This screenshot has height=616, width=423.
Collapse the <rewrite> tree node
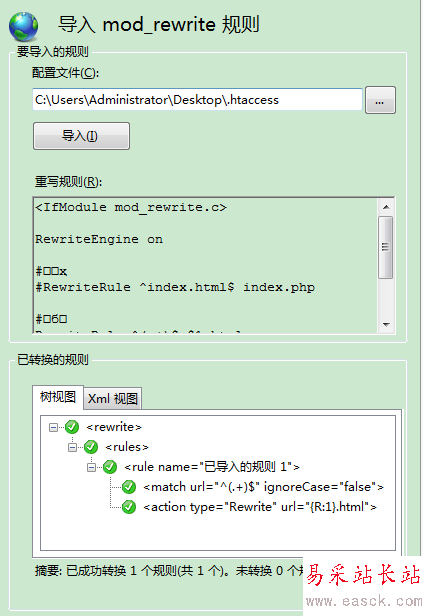pyautogui.click(x=53, y=427)
